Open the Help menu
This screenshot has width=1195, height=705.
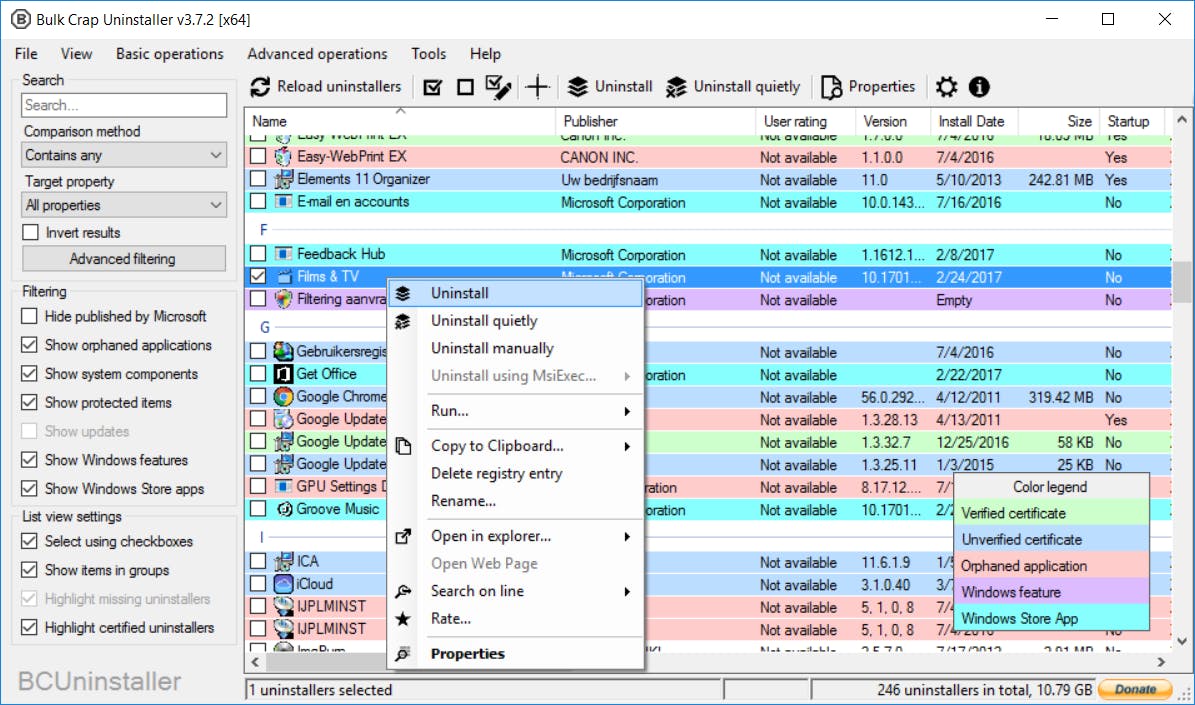(485, 53)
